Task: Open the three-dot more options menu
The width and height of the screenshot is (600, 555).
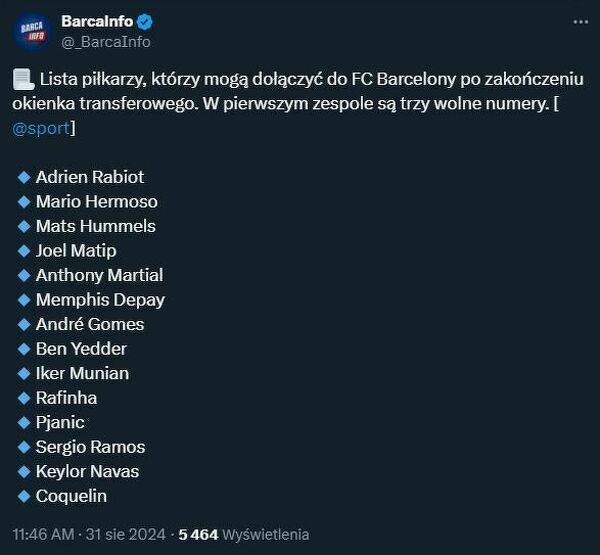Action: pos(581,21)
